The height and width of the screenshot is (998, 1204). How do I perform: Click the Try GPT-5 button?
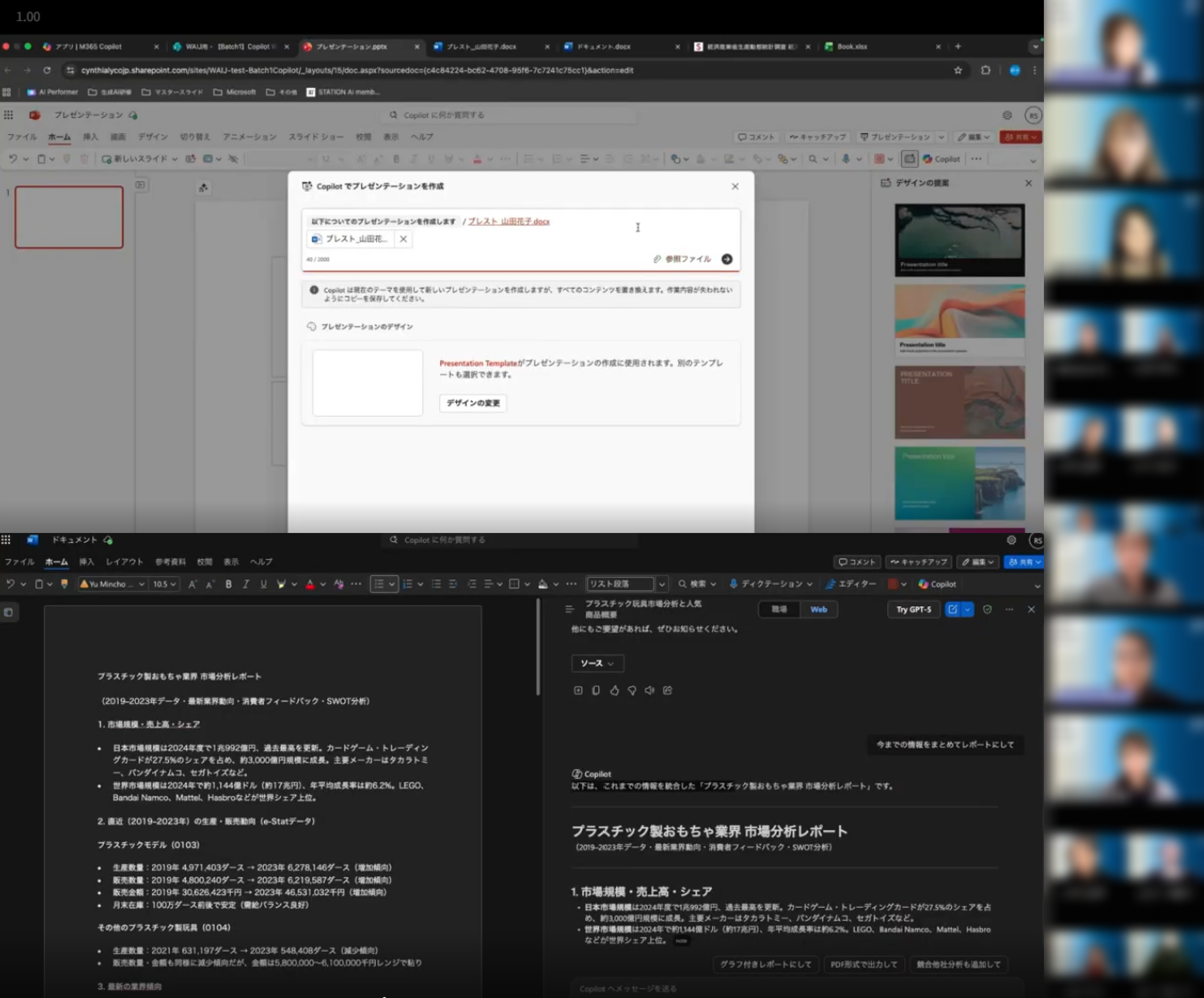pos(913,609)
